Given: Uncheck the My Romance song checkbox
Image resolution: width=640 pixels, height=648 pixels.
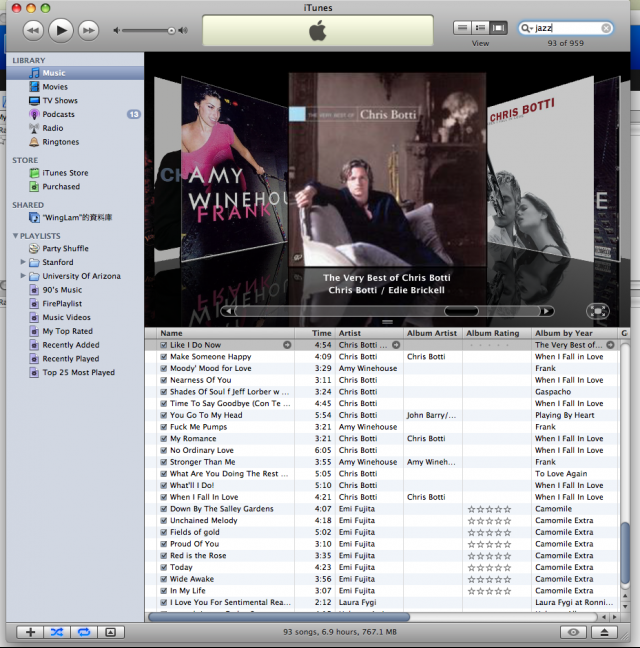Looking at the screenshot, I should pos(164,438).
